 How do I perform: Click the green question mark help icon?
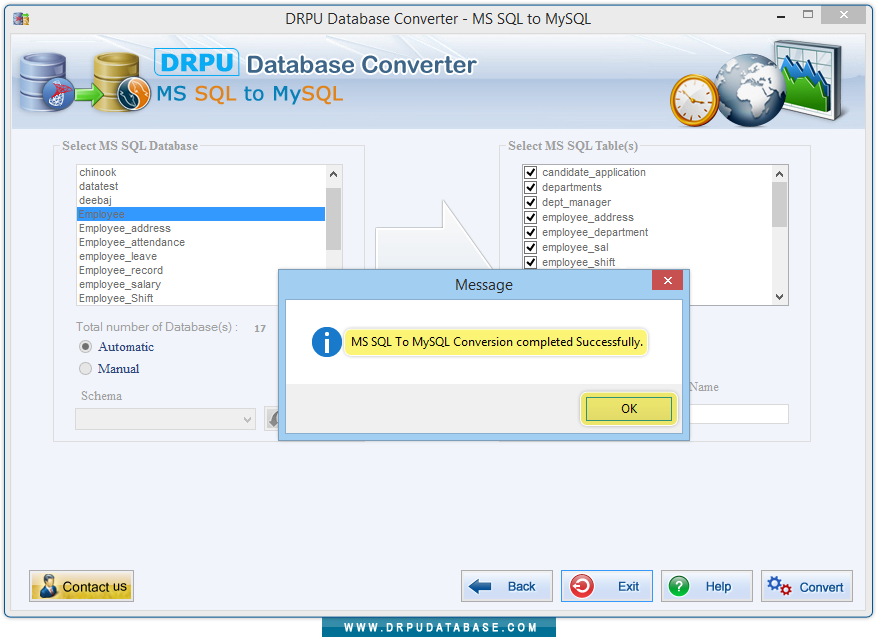tap(679, 586)
